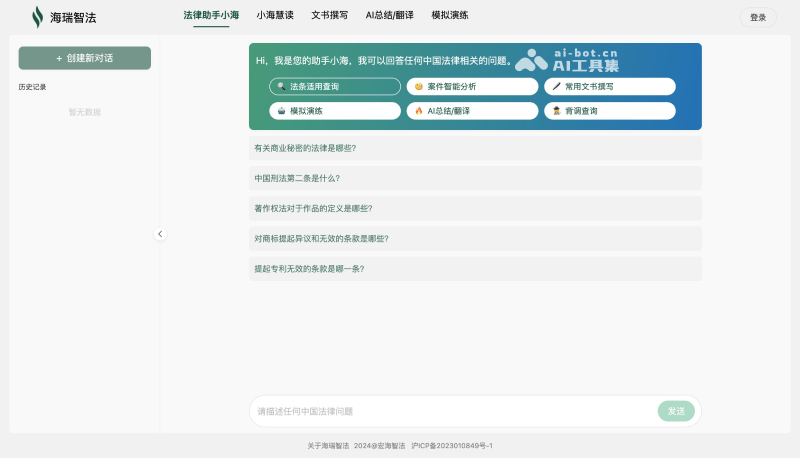
Task: Go to AI总结/翻译 in top navigation
Action: (390, 16)
